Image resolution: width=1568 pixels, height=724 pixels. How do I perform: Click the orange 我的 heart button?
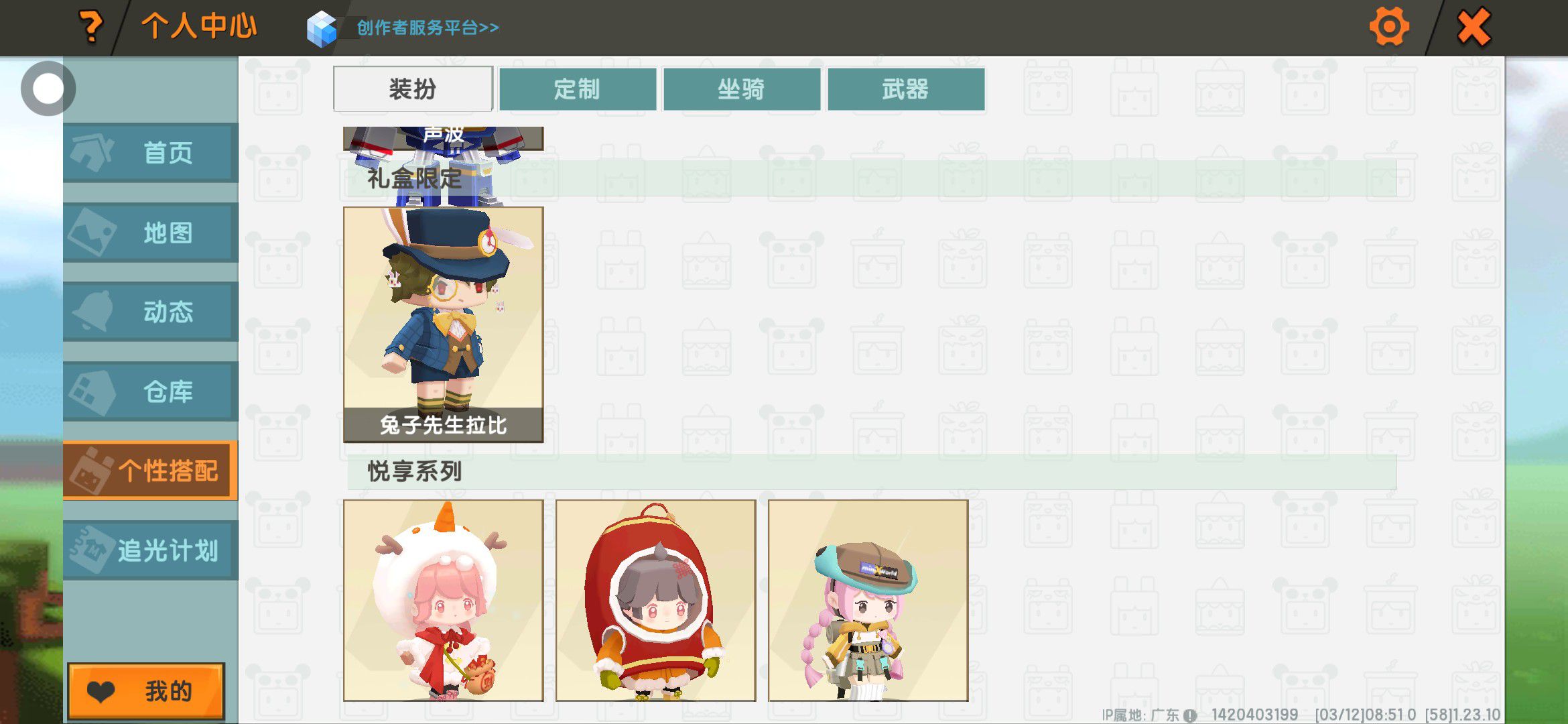pyautogui.click(x=146, y=691)
